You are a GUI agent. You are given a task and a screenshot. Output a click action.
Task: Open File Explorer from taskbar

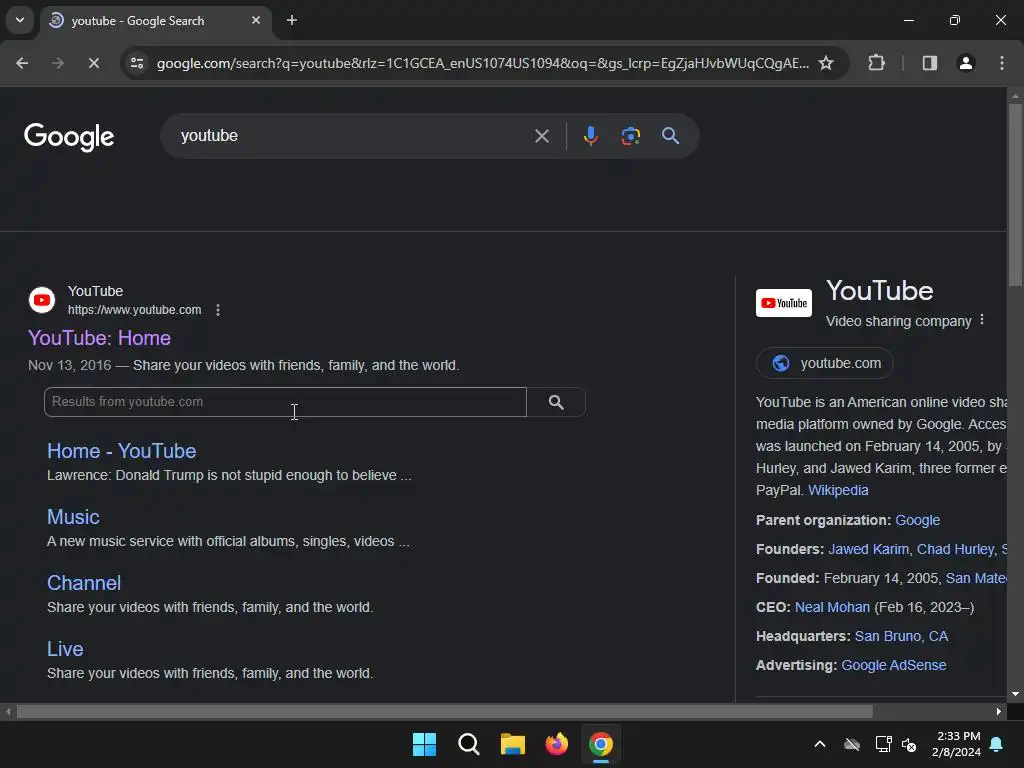point(513,744)
